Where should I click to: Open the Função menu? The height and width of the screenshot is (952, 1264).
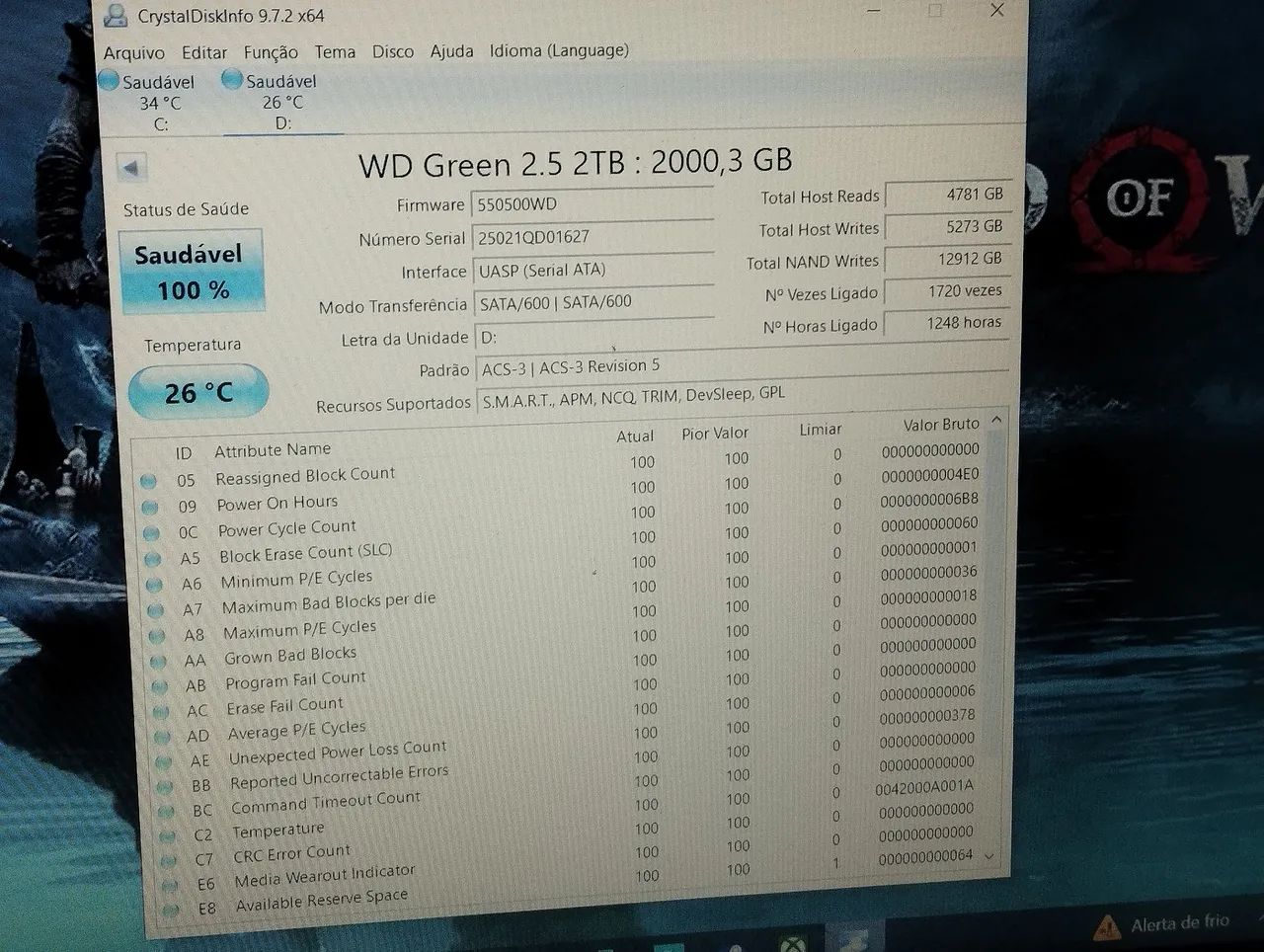pyautogui.click(x=271, y=52)
